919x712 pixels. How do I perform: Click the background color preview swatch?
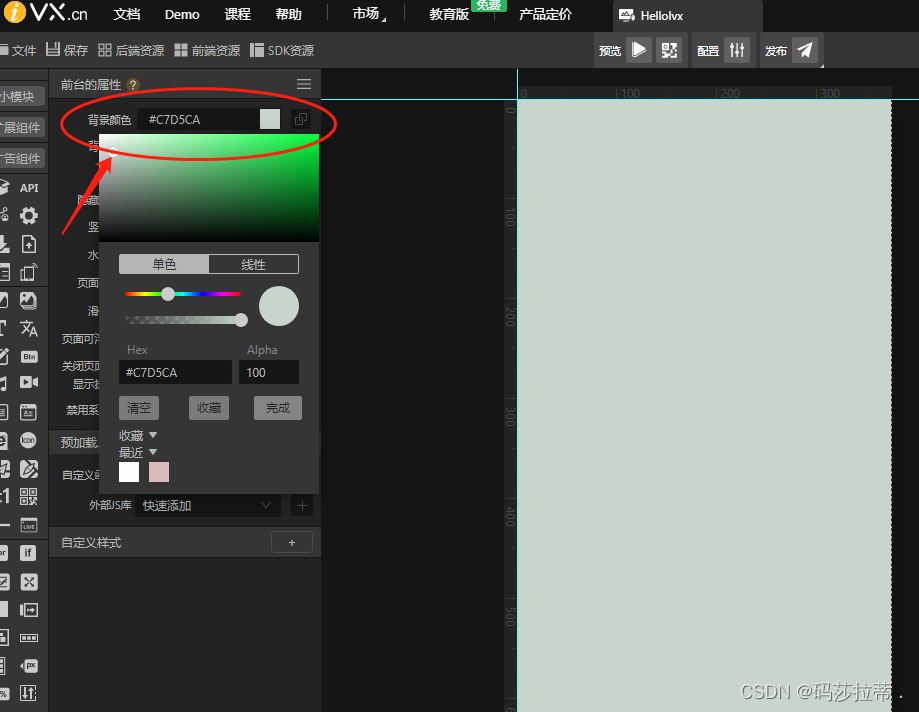point(270,119)
